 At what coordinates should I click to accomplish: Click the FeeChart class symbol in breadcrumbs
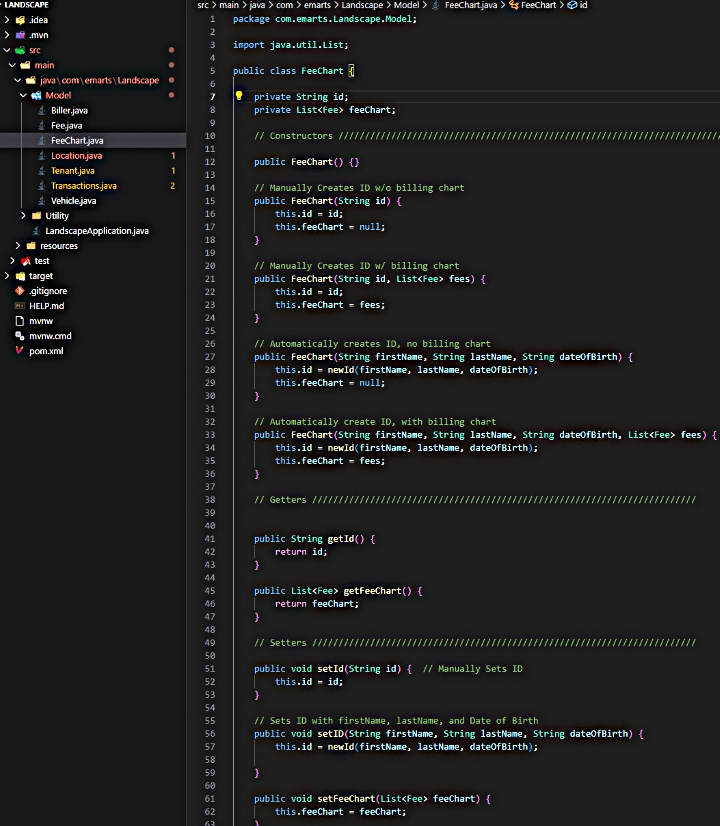537,6
